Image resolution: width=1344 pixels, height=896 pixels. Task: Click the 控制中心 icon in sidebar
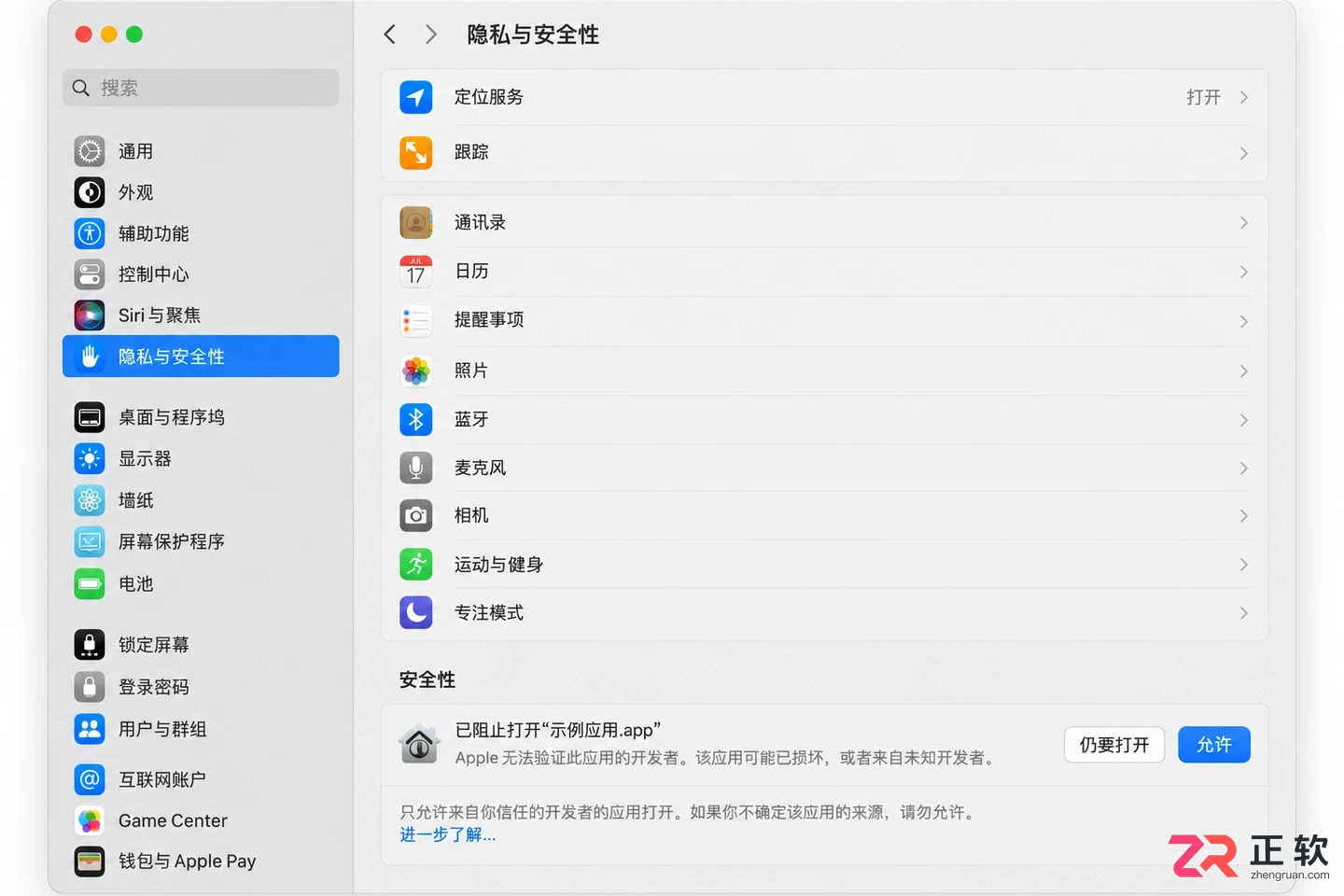click(90, 274)
